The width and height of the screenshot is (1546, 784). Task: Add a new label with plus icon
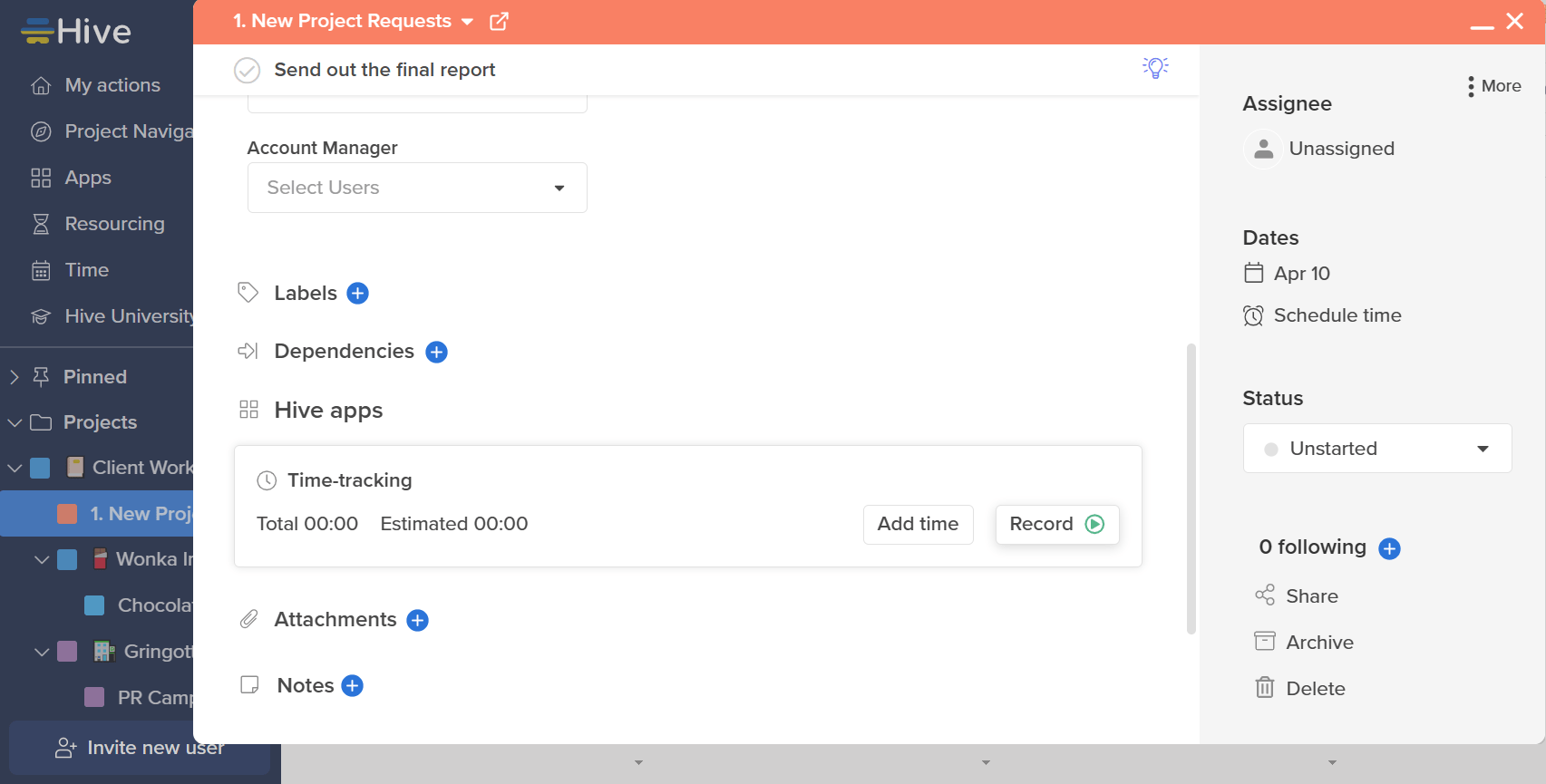pyautogui.click(x=358, y=294)
